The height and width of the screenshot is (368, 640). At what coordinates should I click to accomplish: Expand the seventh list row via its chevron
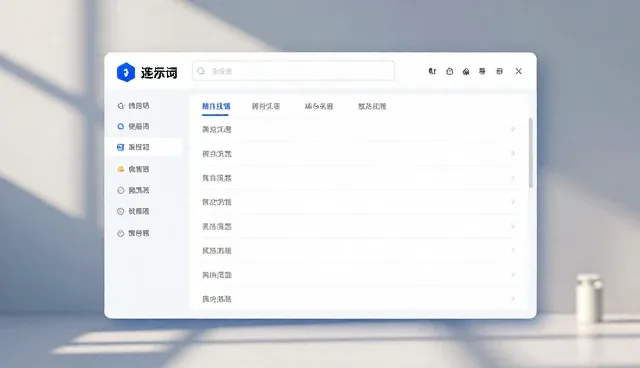tap(513, 275)
